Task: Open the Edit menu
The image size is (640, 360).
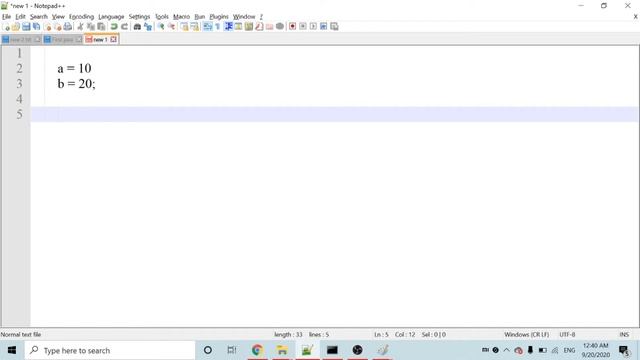Action: click(x=20, y=17)
